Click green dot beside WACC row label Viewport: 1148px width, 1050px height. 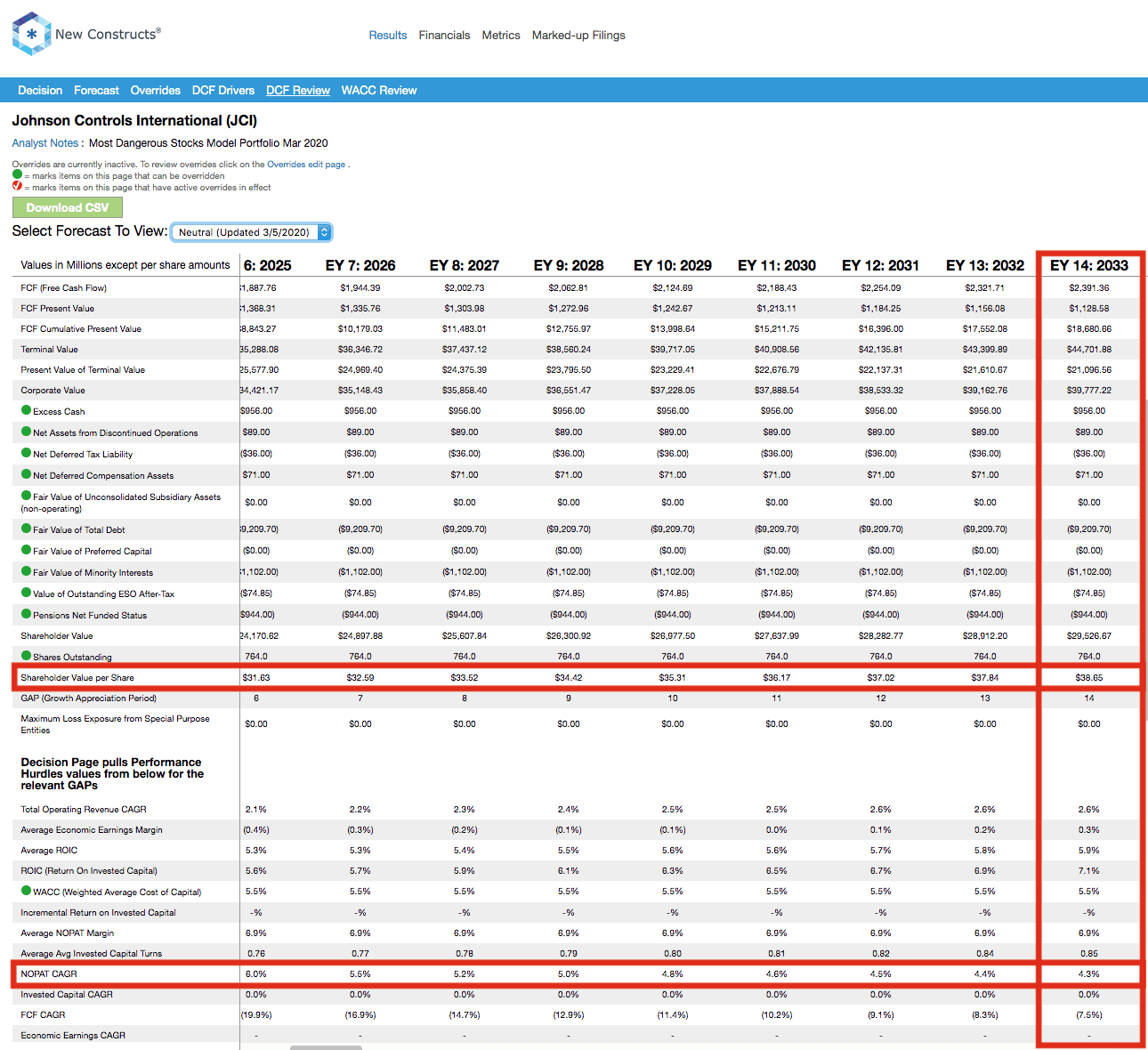[26, 891]
